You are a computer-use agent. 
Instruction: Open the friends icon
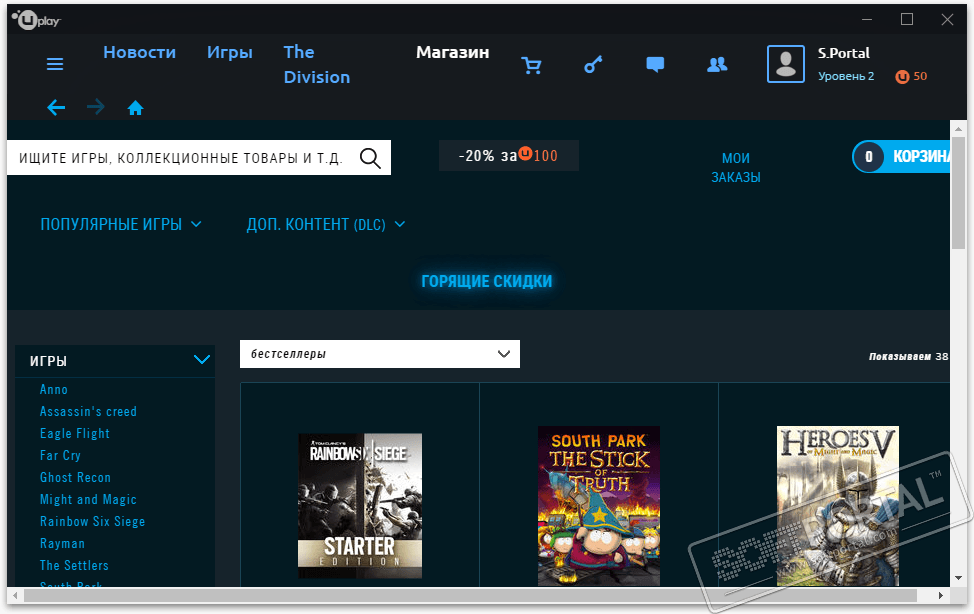click(717, 64)
